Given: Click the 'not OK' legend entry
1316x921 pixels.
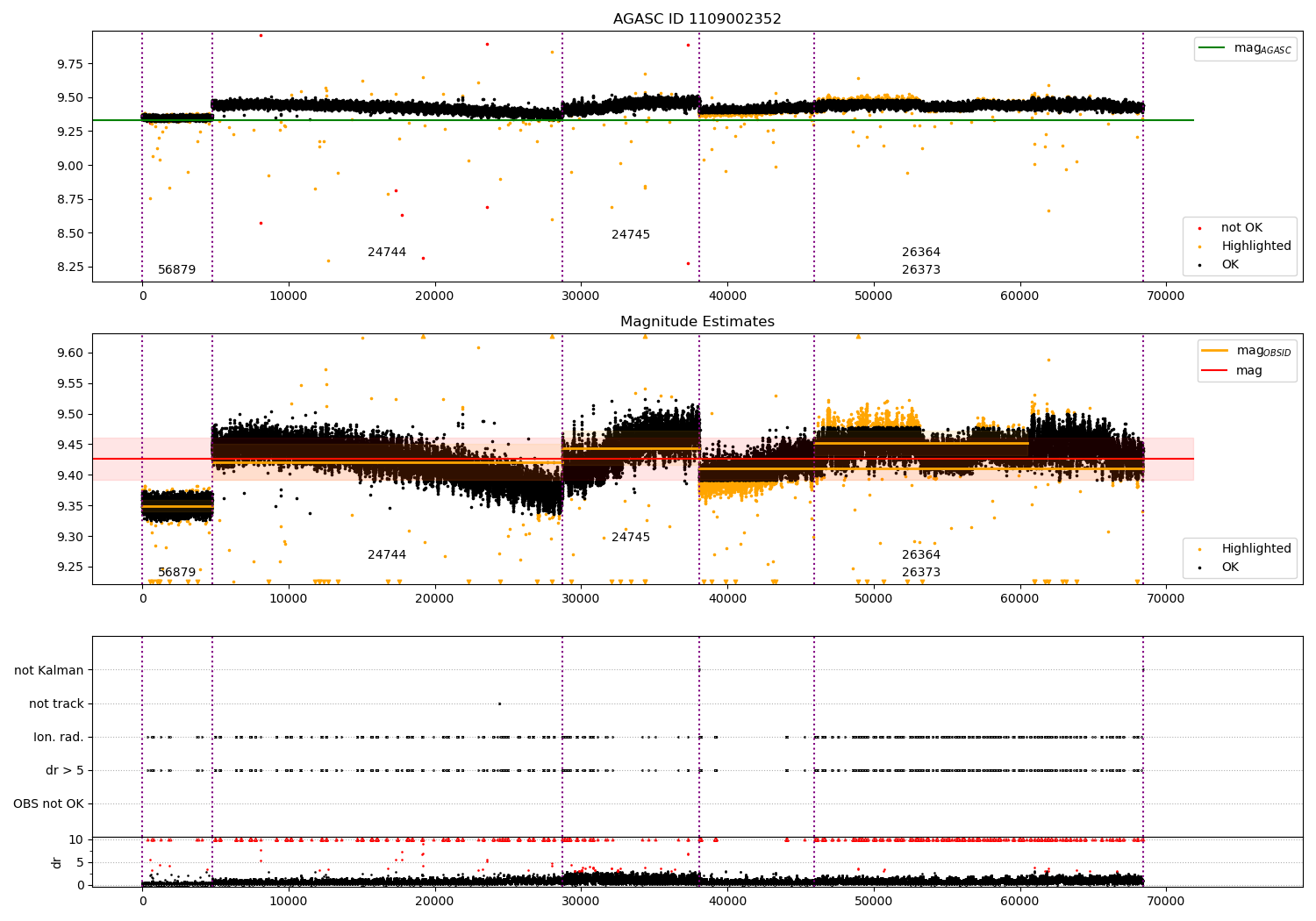Looking at the screenshot, I should click(1241, 228).
